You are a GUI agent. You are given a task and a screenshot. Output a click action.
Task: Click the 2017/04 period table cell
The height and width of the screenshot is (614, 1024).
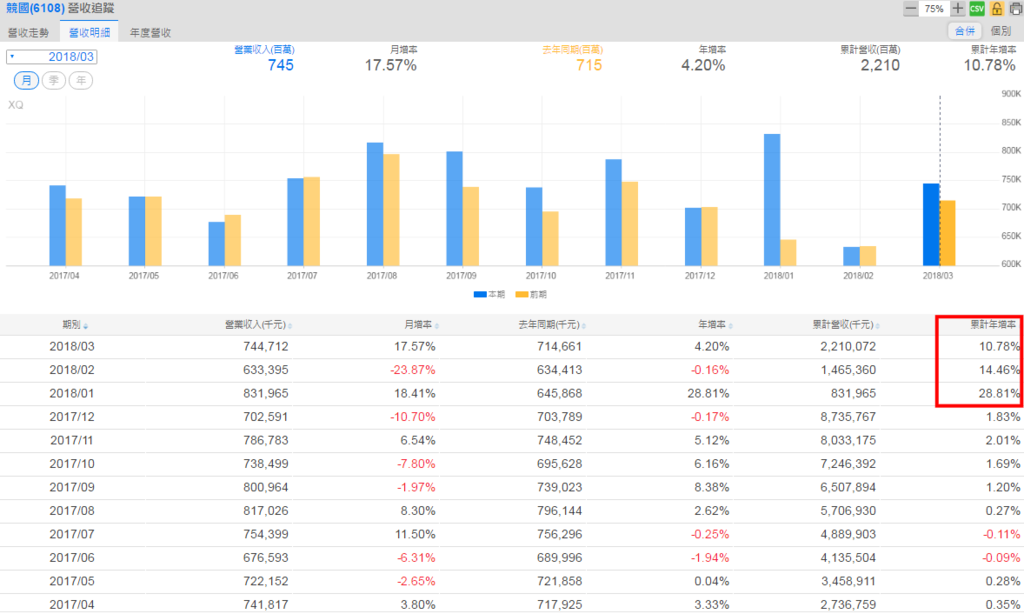[72, 605]
